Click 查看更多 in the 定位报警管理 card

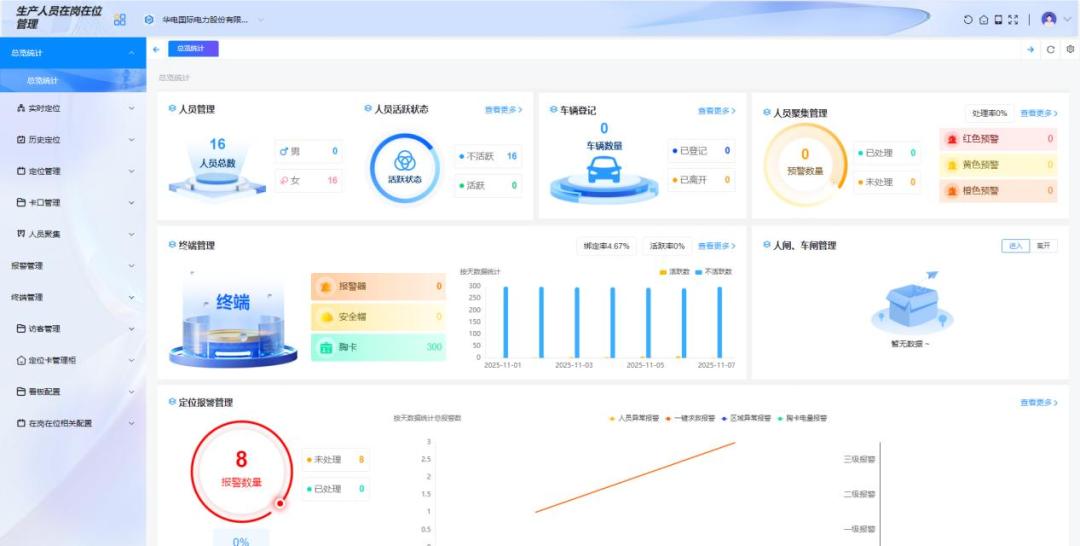tap(1038, 403)
